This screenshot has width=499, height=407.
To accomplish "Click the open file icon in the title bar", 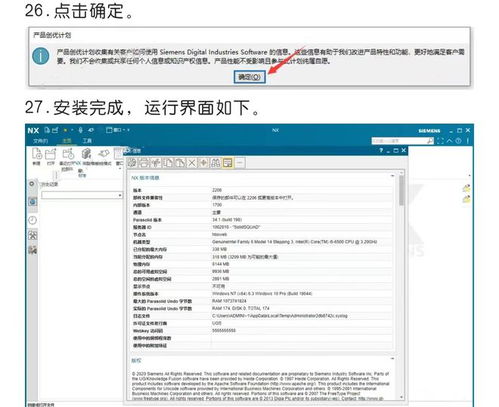I will pos(55,130).
